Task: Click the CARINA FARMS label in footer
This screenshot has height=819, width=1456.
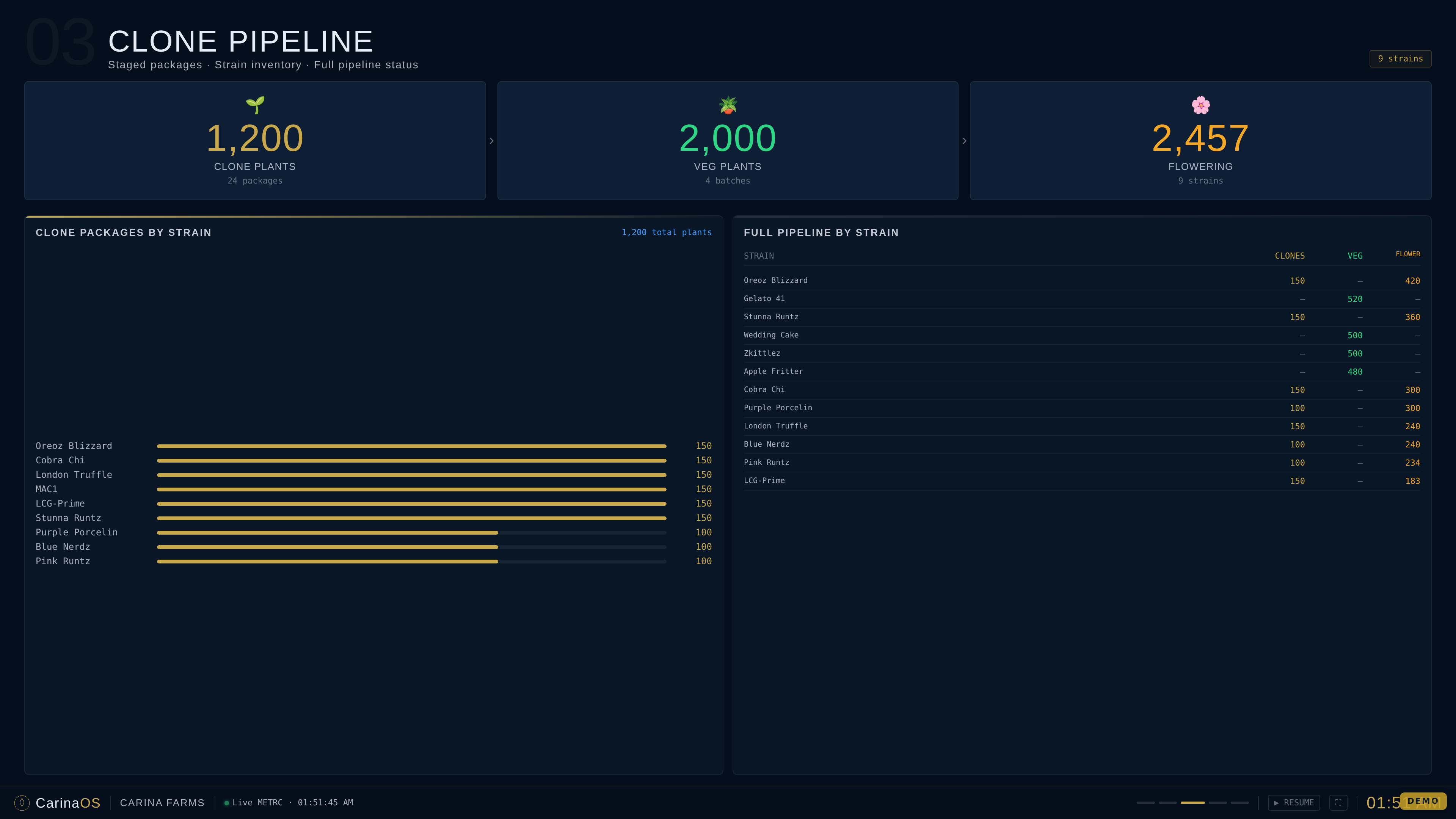Action: click(162, 803)
